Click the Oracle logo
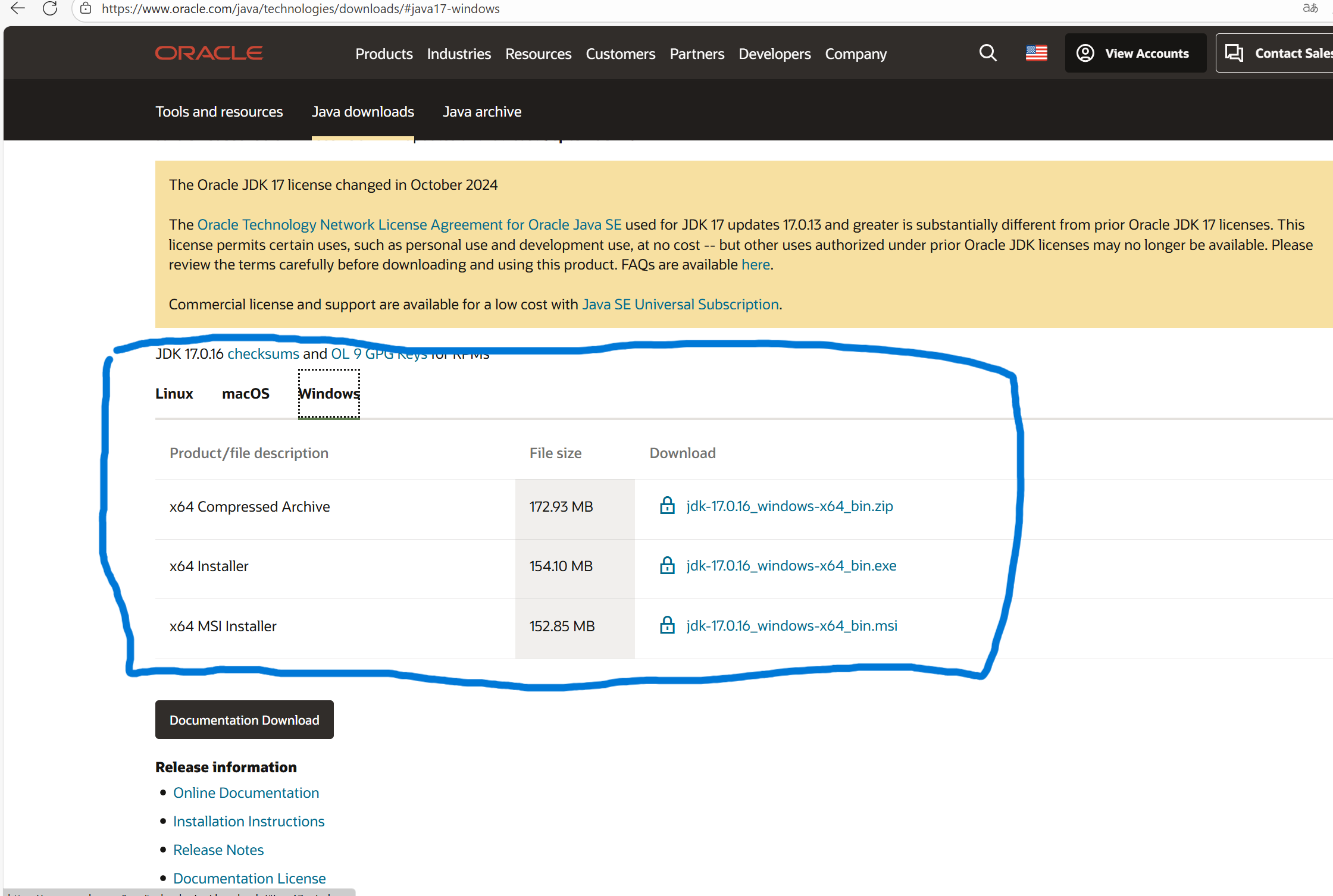Image resolution: width=1333 pixels, height=896 pixels. (x=209, y=53)
